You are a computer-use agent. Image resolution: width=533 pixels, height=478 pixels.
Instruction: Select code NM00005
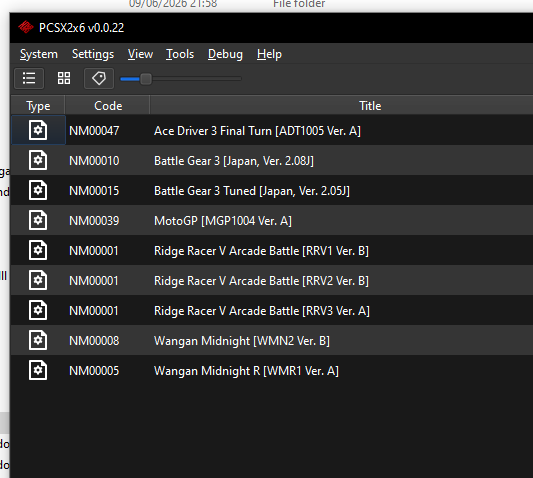coord(94,371)
